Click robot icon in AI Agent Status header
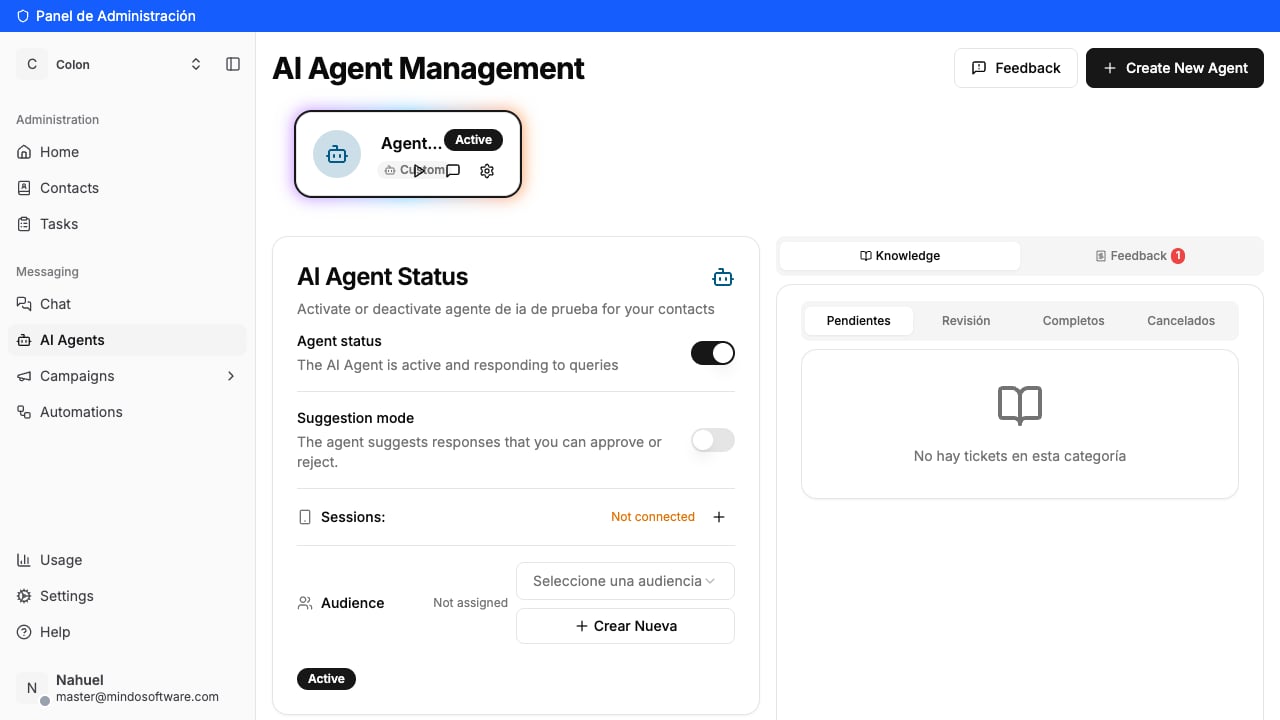Image resolution: width=1280 pixels, height=720 pixels. (723, 277)
